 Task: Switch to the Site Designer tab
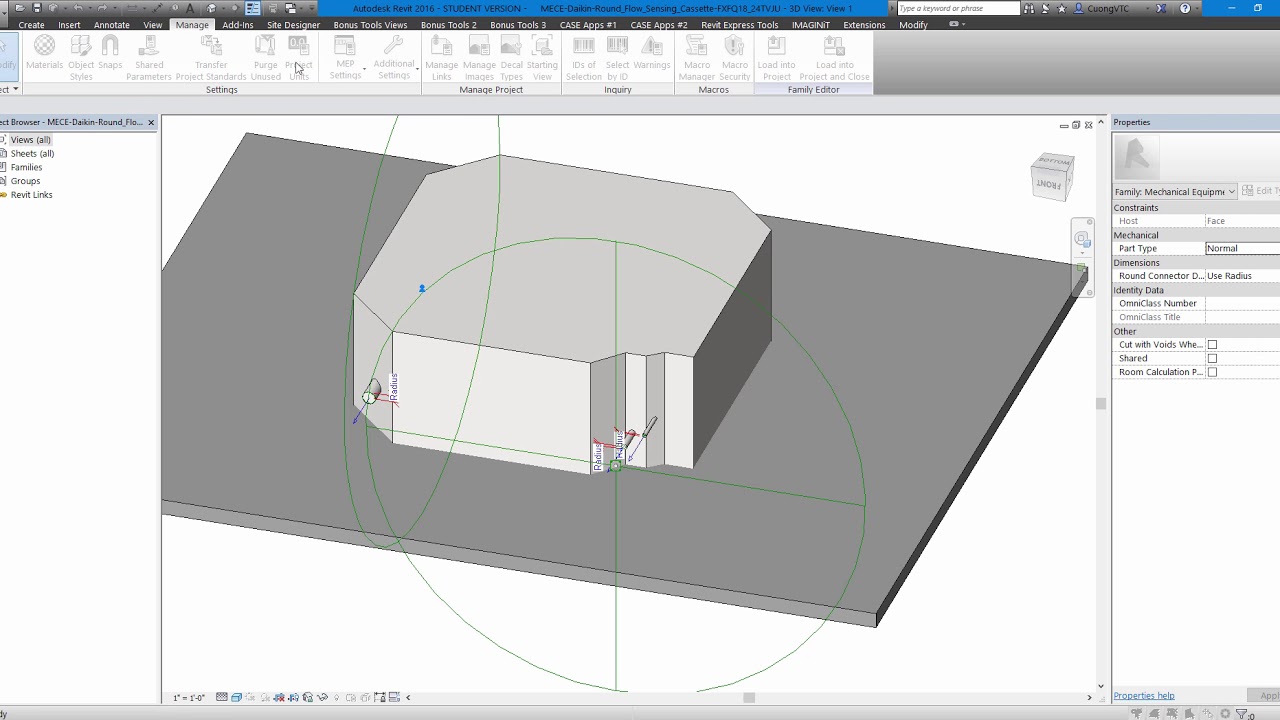[x=293, y=25]
